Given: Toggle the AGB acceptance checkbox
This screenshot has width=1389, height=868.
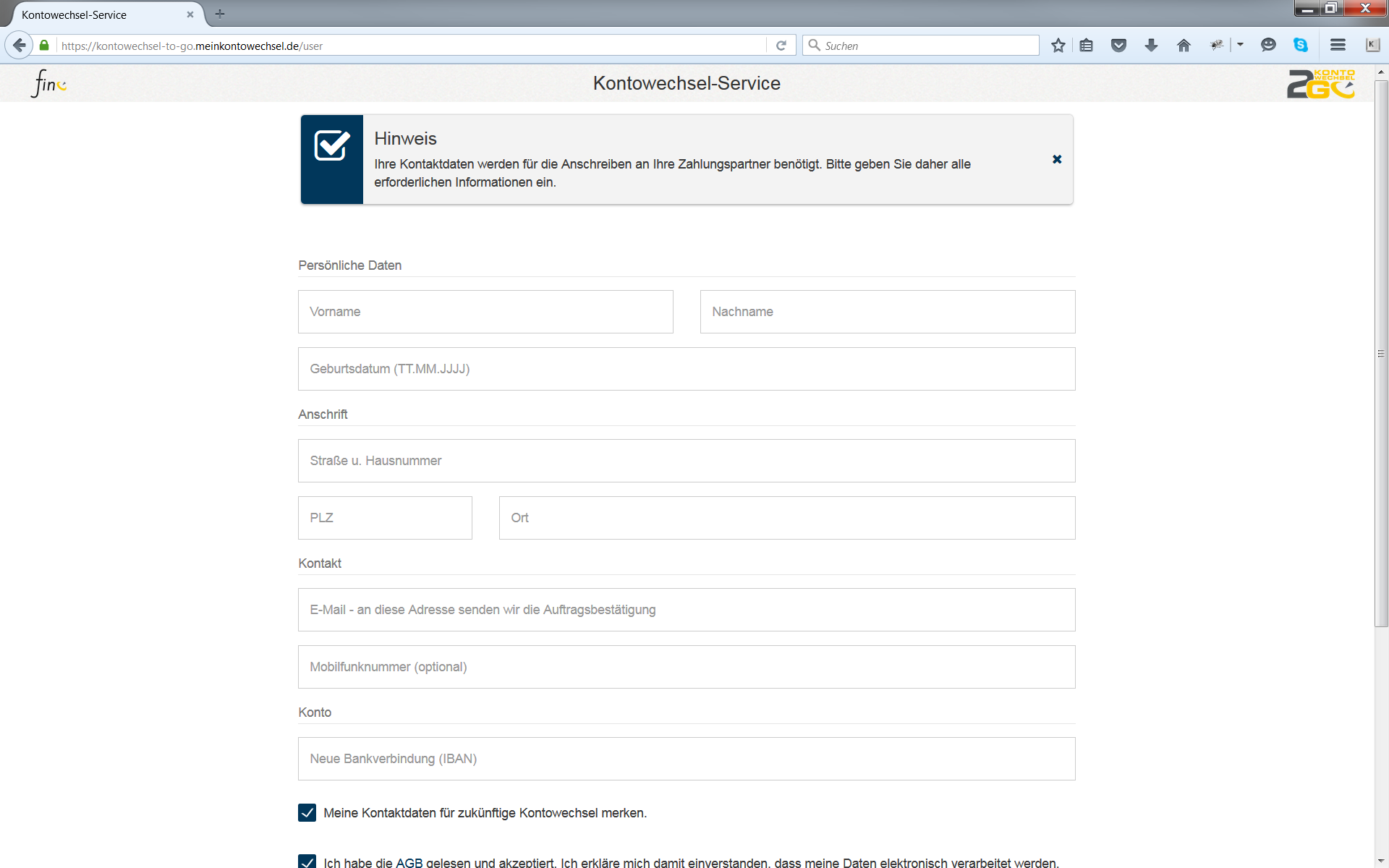Looking at the screenshot, I should [307, 861].
